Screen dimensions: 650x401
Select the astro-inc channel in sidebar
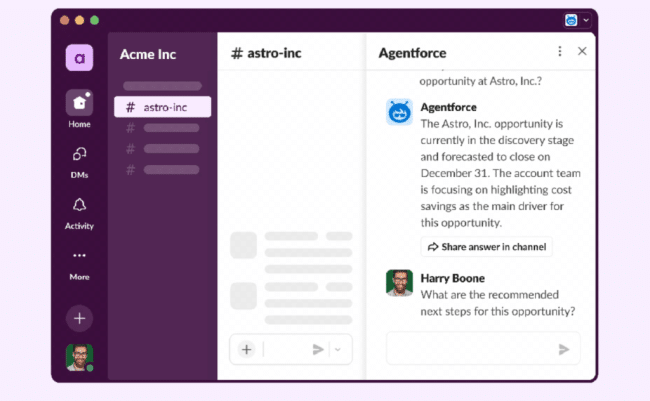pos(162,107)
